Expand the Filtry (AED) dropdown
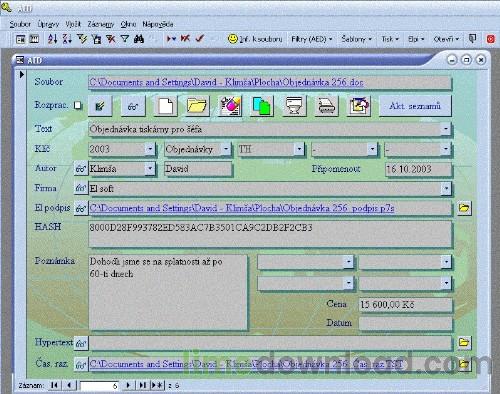Viewport: 500px width, 394px height. 312,39
